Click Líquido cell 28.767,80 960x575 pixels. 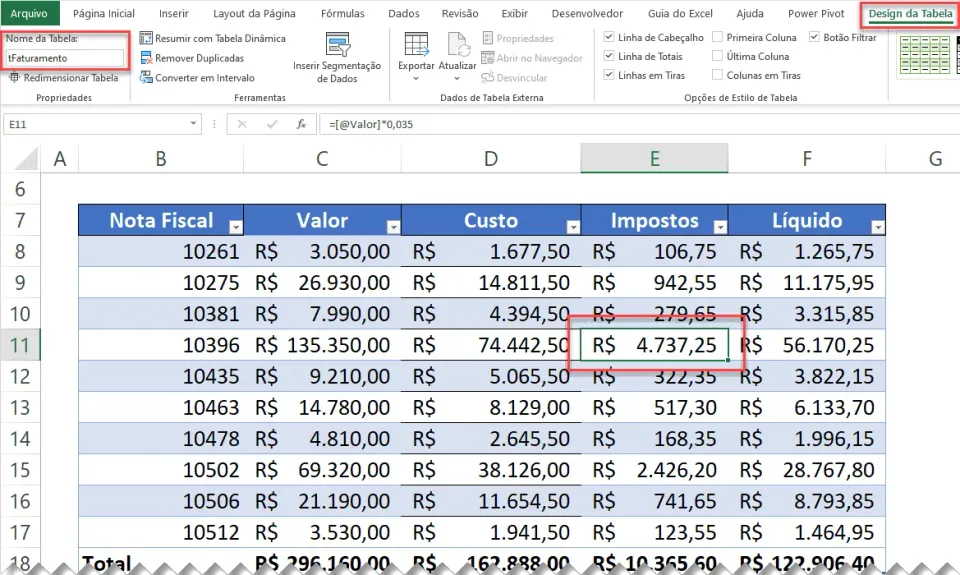tap(807, 470)
